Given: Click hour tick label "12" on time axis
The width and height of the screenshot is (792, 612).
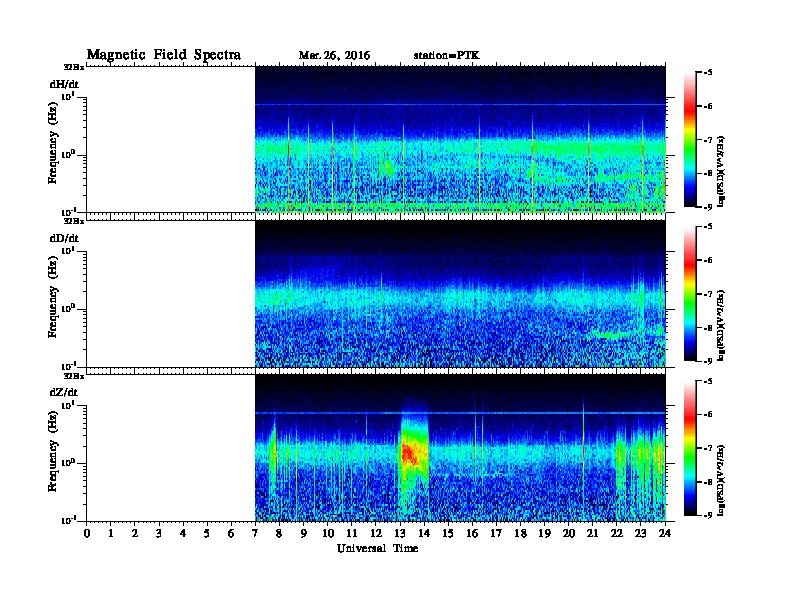Looking at the screenshot, I should (x=376, y=534).
